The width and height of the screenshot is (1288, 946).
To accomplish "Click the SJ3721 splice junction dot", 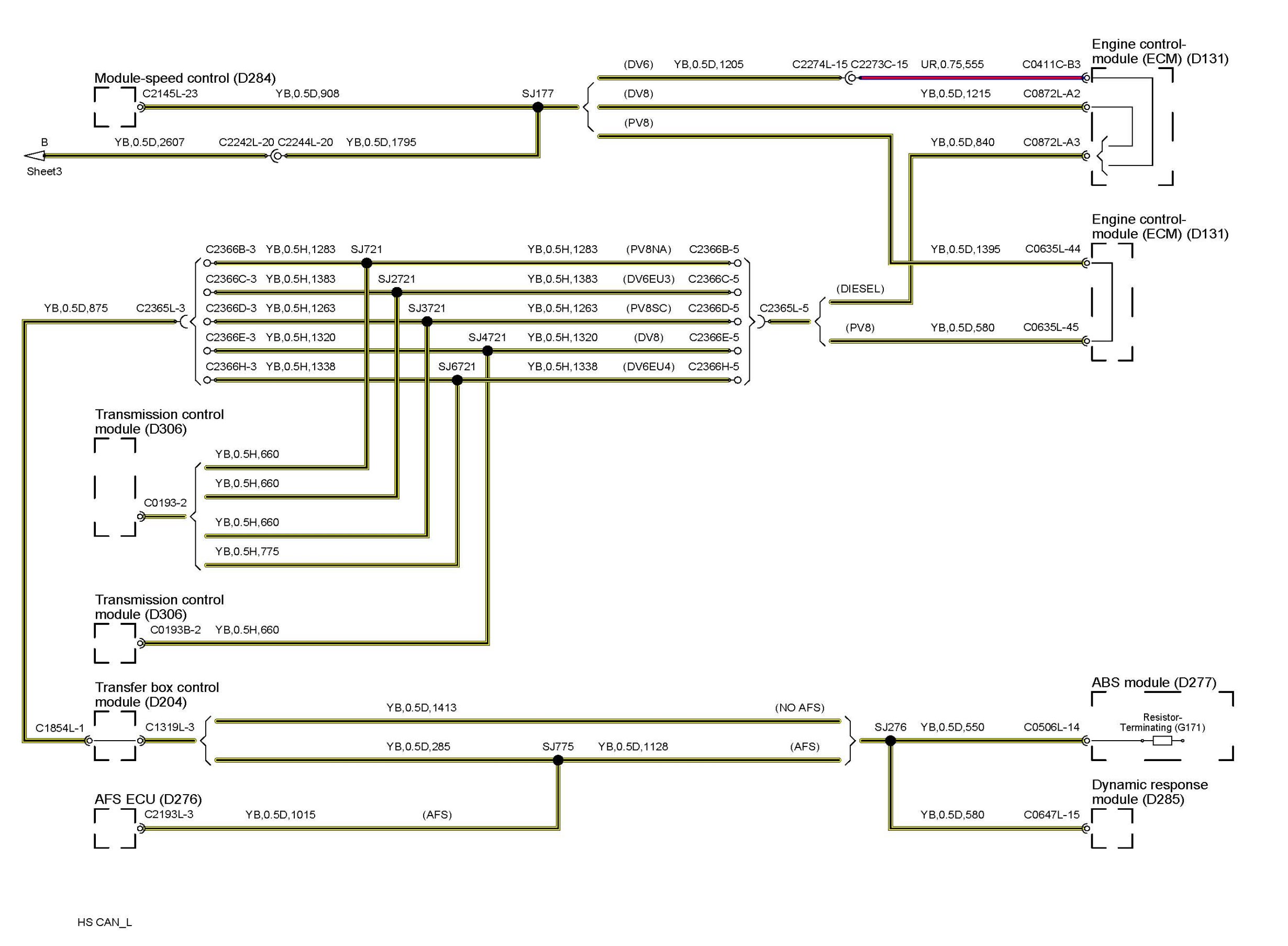I will click(x=427, y=321).
